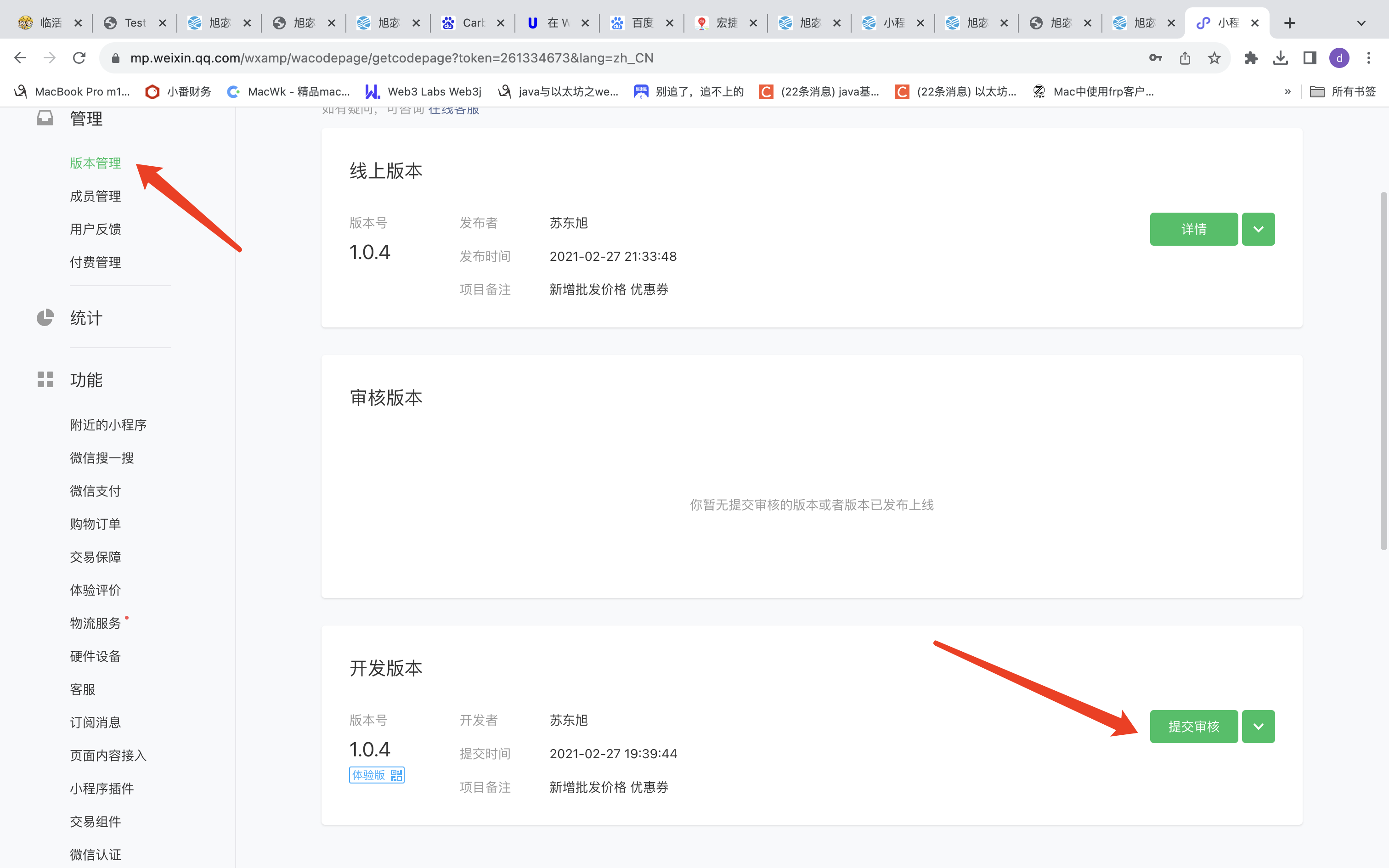Expand the dropdown next to 详情 button
The image size is (1389, 868).
[x=1258, y=229]
